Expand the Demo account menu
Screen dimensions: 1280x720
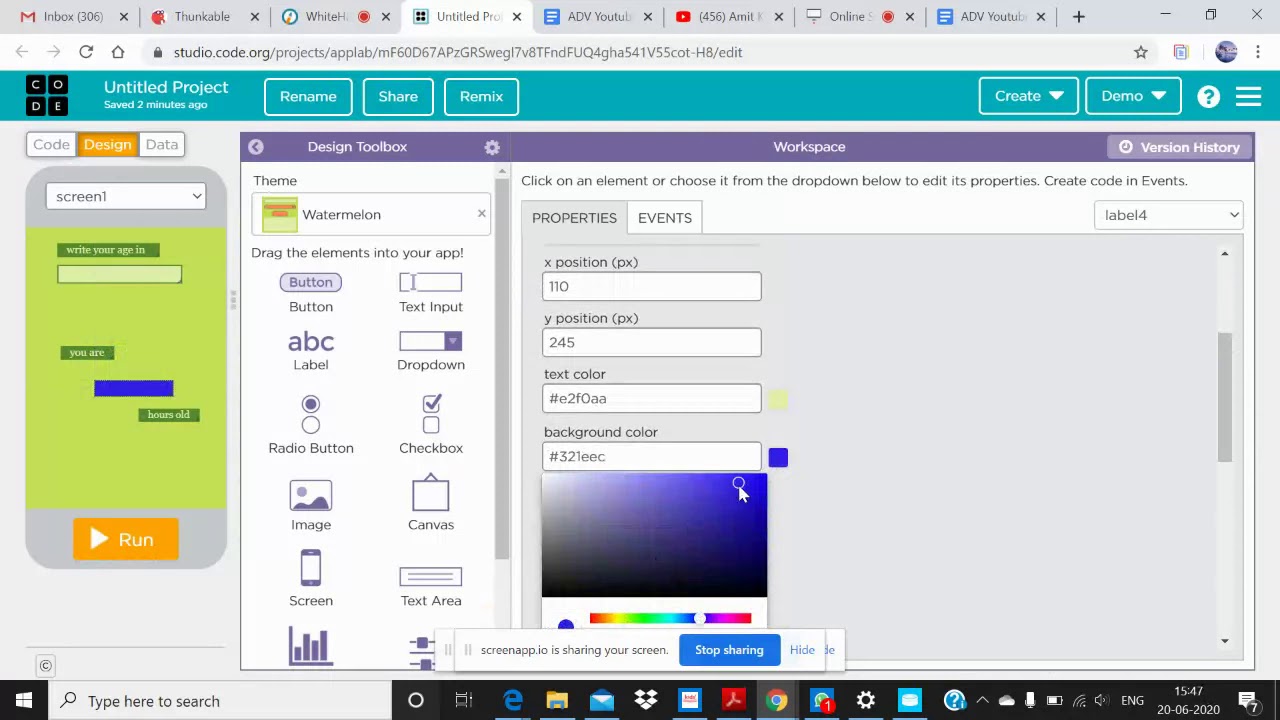[1134, 96]
